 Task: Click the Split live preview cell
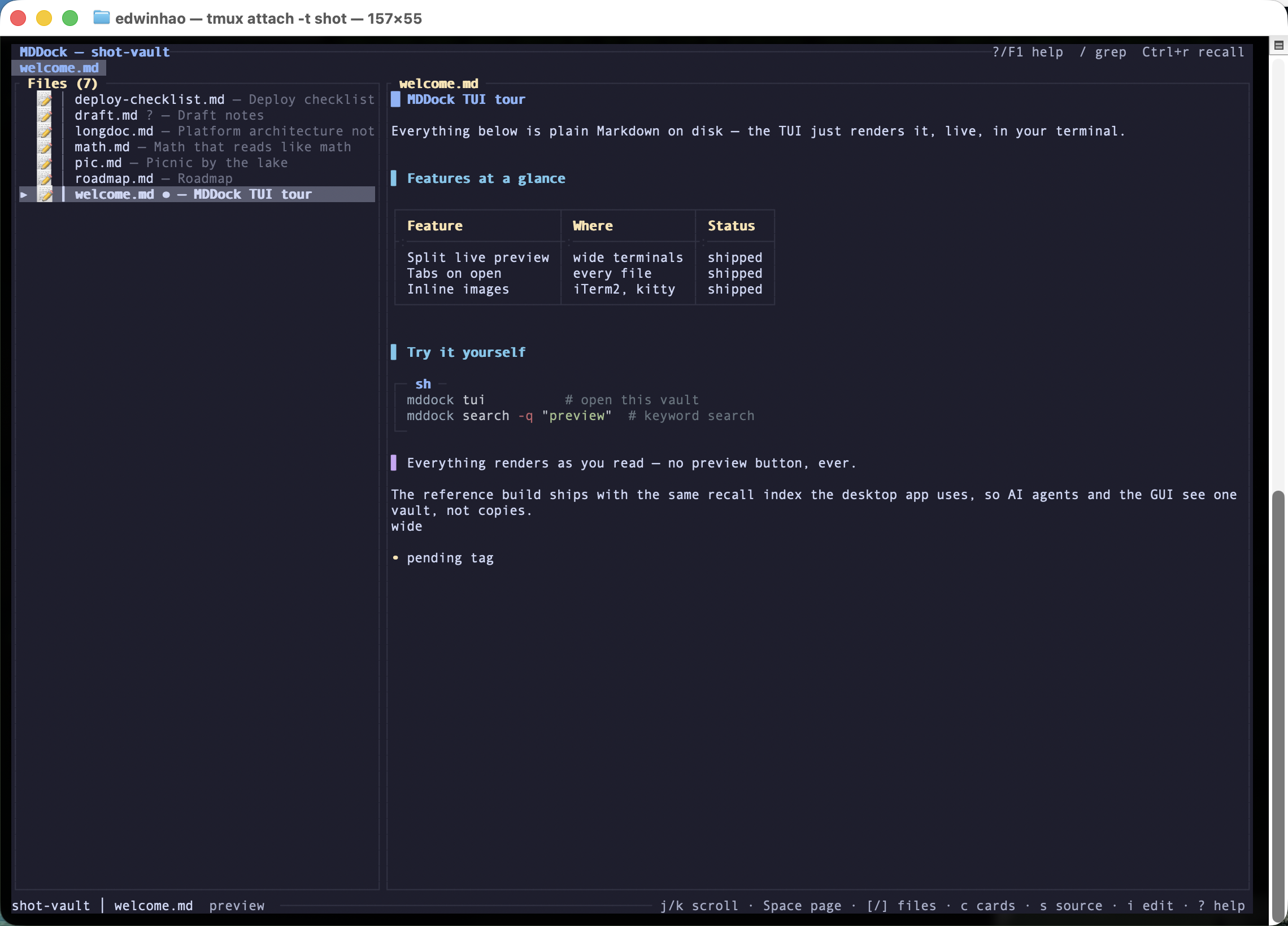(x=478, y=258)
